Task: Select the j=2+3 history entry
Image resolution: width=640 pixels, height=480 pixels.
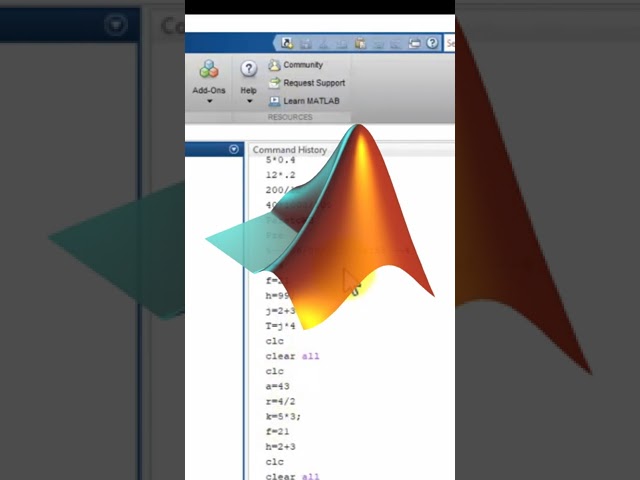Action: 280,311
